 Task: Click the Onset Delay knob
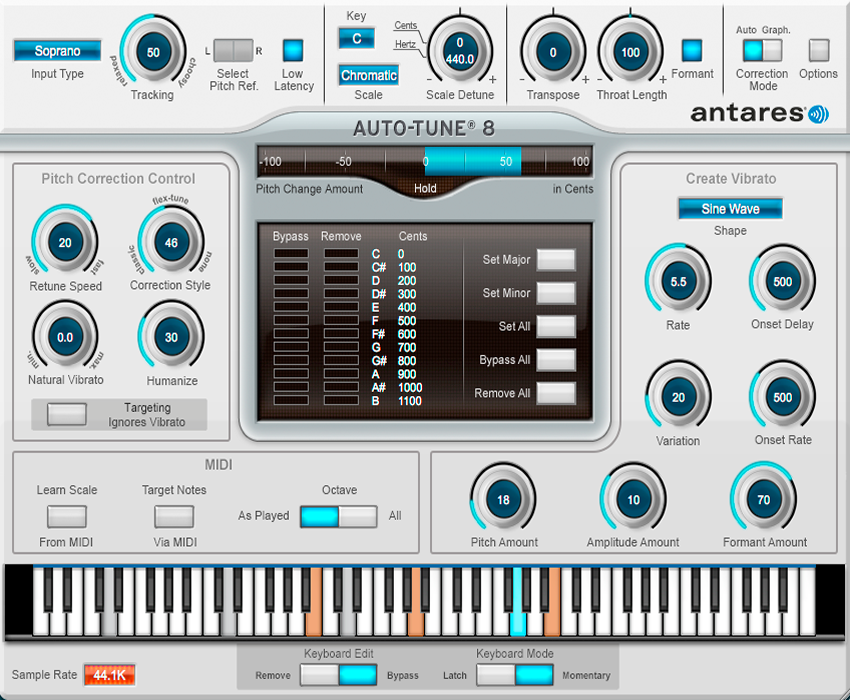point(782,281)
